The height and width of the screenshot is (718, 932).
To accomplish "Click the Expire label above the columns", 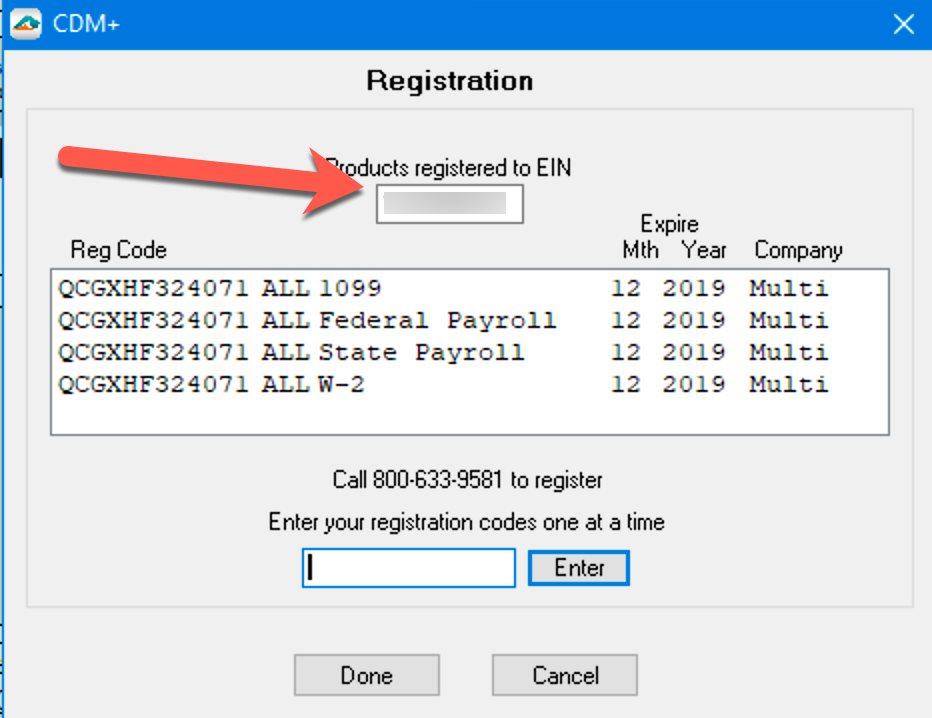I will 669,224.
